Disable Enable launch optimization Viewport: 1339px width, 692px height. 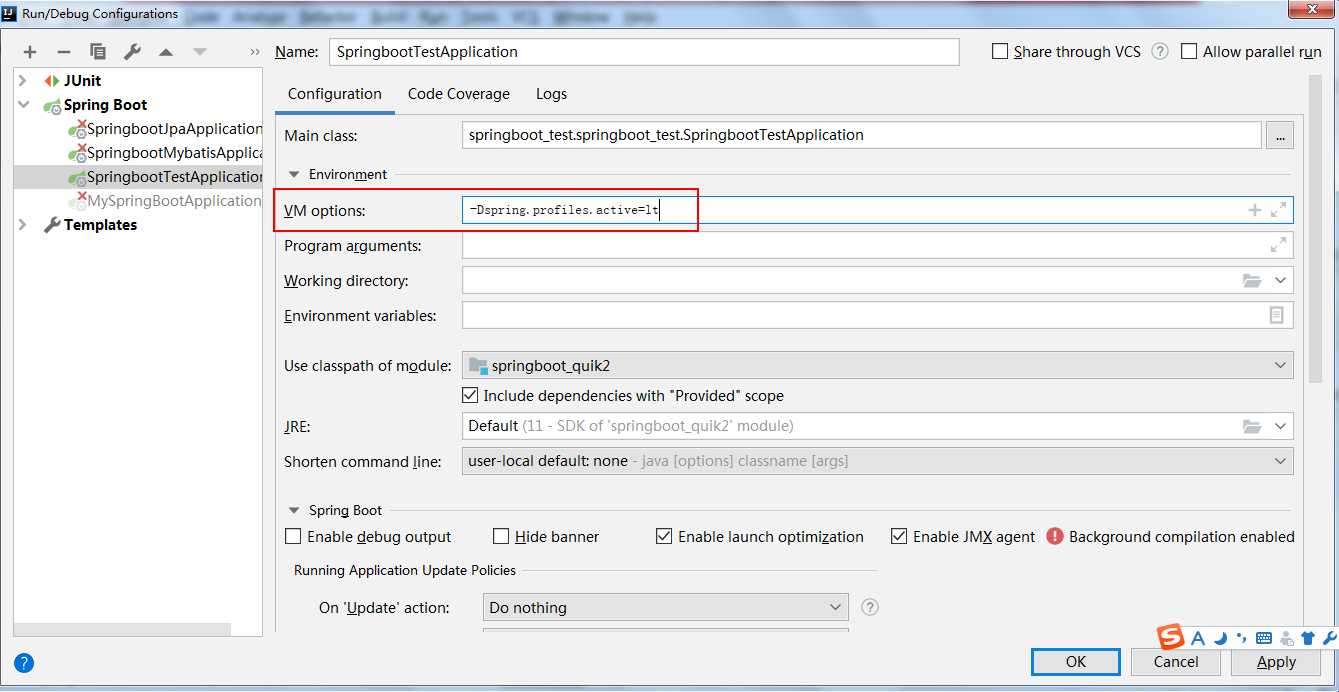[x=664, y=536]
